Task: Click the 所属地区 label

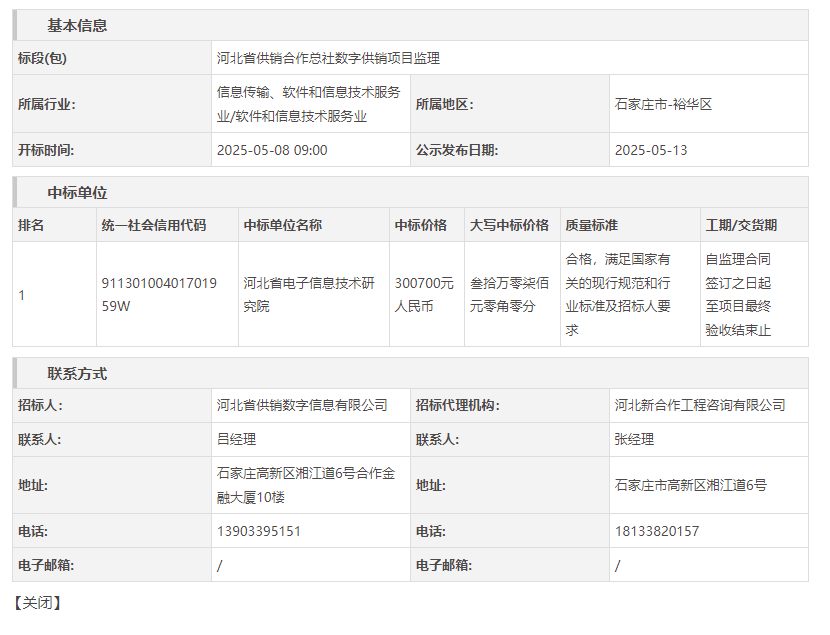Action: pos(445,104)
